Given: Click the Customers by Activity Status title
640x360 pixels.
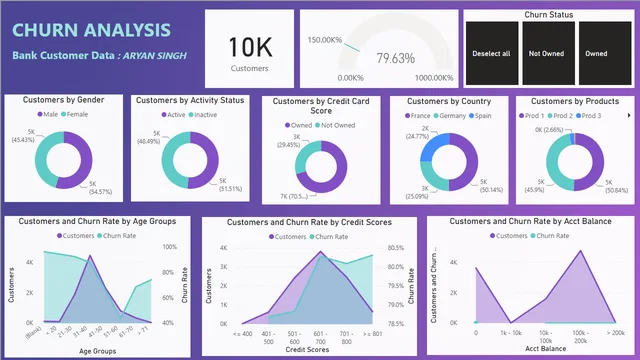Looking at the screenshot, I should click(x=190, y=100).
